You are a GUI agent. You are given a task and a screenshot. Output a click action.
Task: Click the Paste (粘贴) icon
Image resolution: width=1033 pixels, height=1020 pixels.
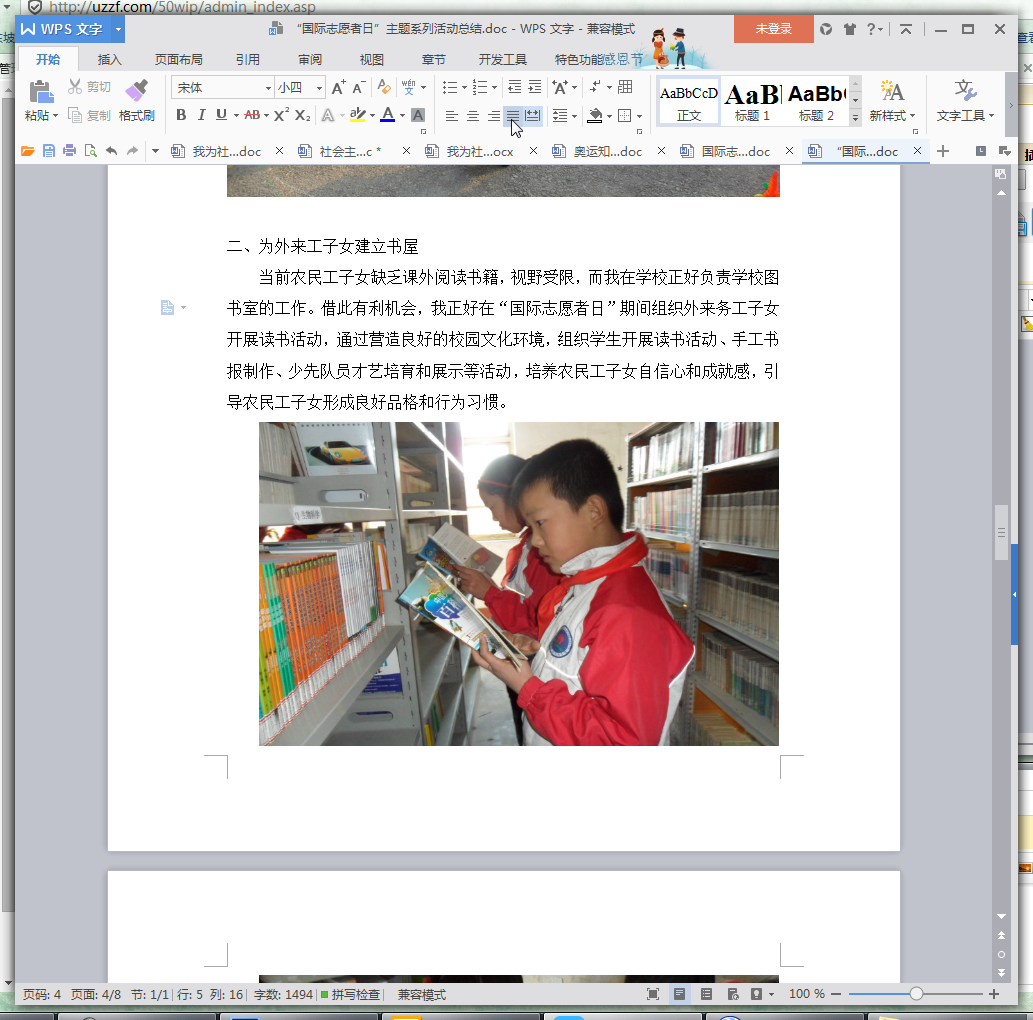(41, 91)
